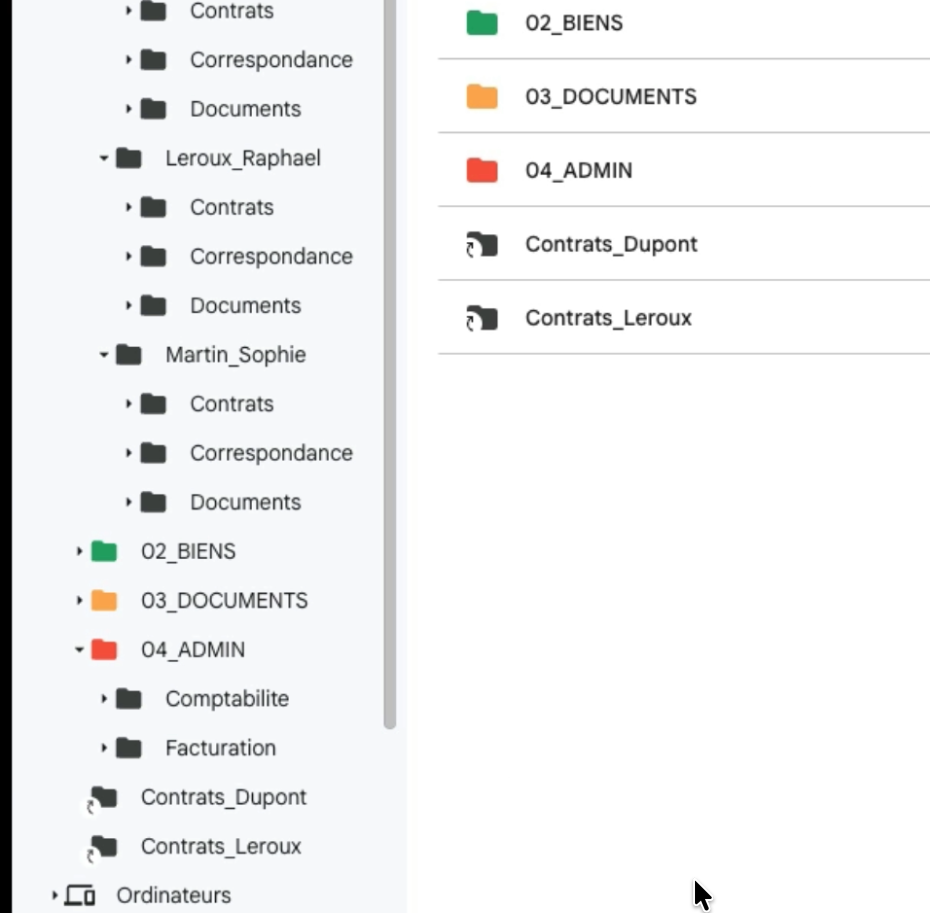Open Contrats under Martin_Sophie in sidebar
Viewport: 930px width, 913px height.
click(x=231, y=404)
